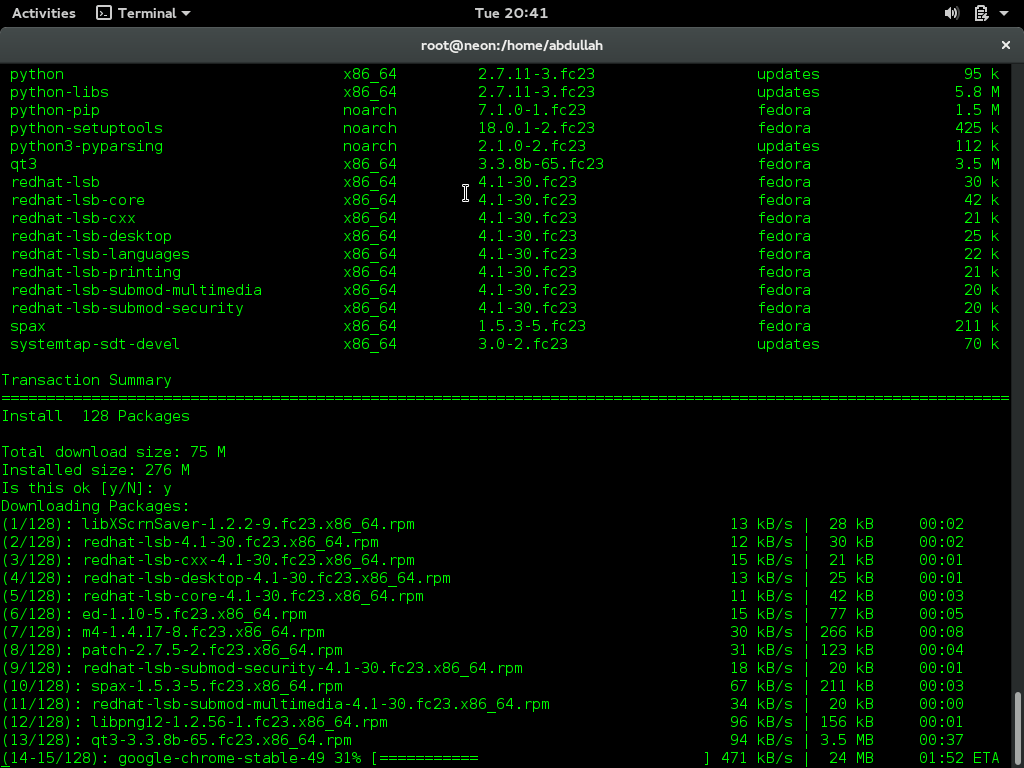Screen dimensions: 1024x768
Task: Click the google-chrome-stable-49 progress bar
Action: [x=541, y=758]
